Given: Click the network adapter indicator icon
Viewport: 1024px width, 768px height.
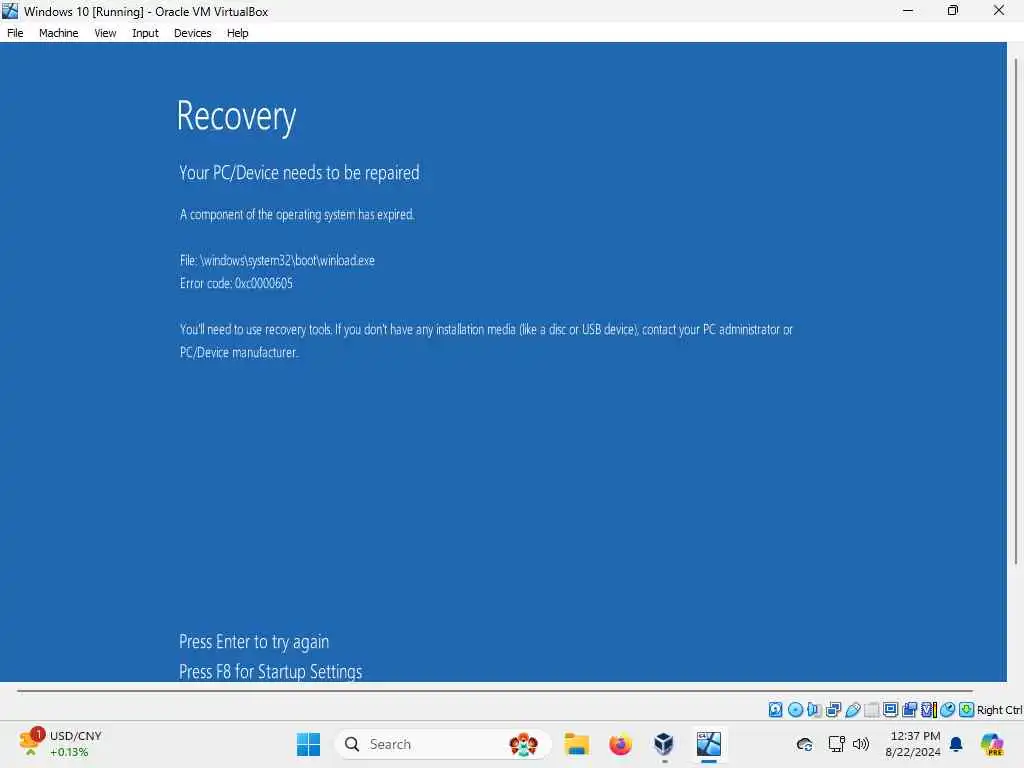Looking at the screenshot, I should click(x=833, y=709).
